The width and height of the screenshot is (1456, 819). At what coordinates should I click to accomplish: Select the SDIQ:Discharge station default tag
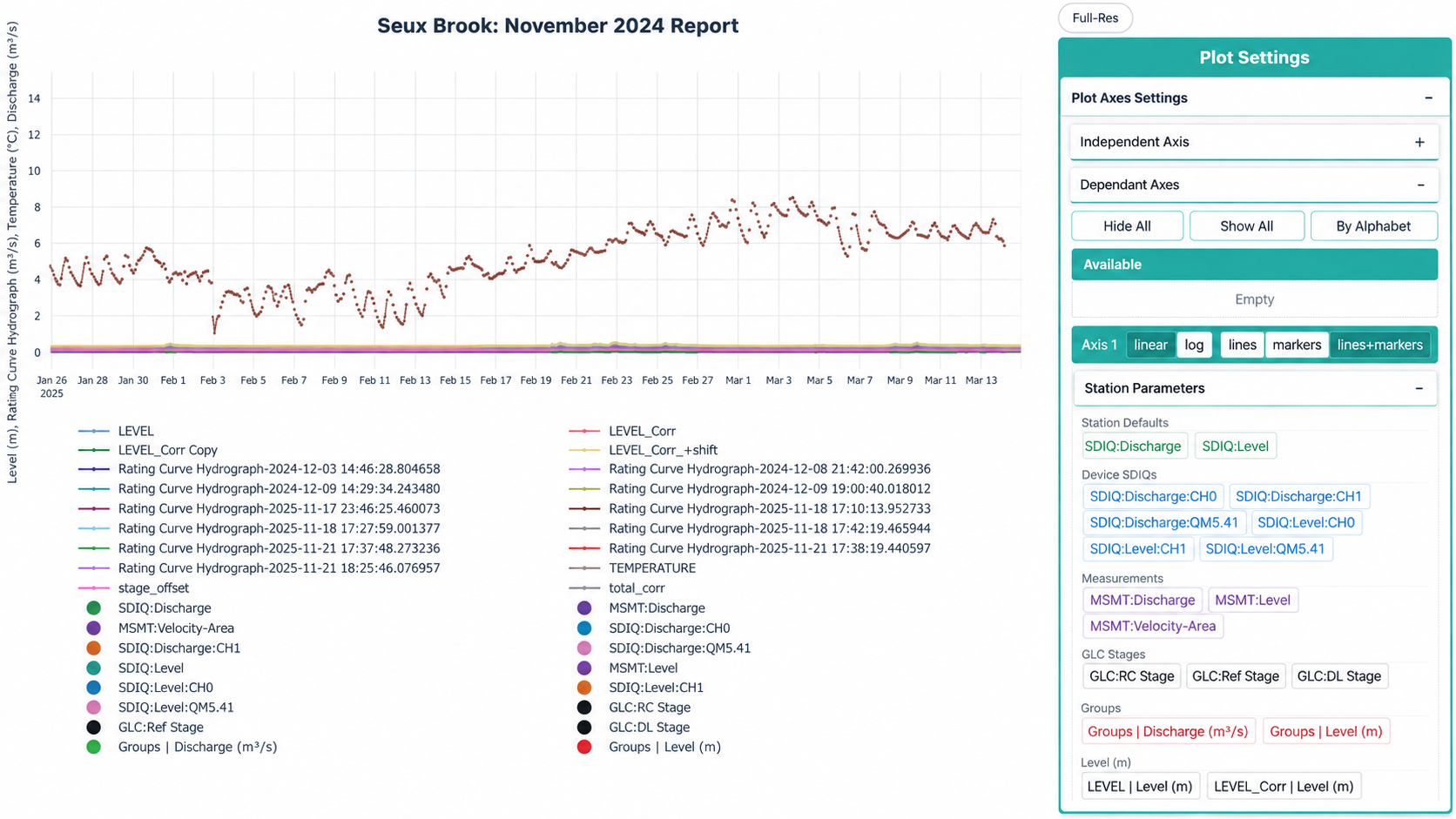click(x=1133, y=446)
